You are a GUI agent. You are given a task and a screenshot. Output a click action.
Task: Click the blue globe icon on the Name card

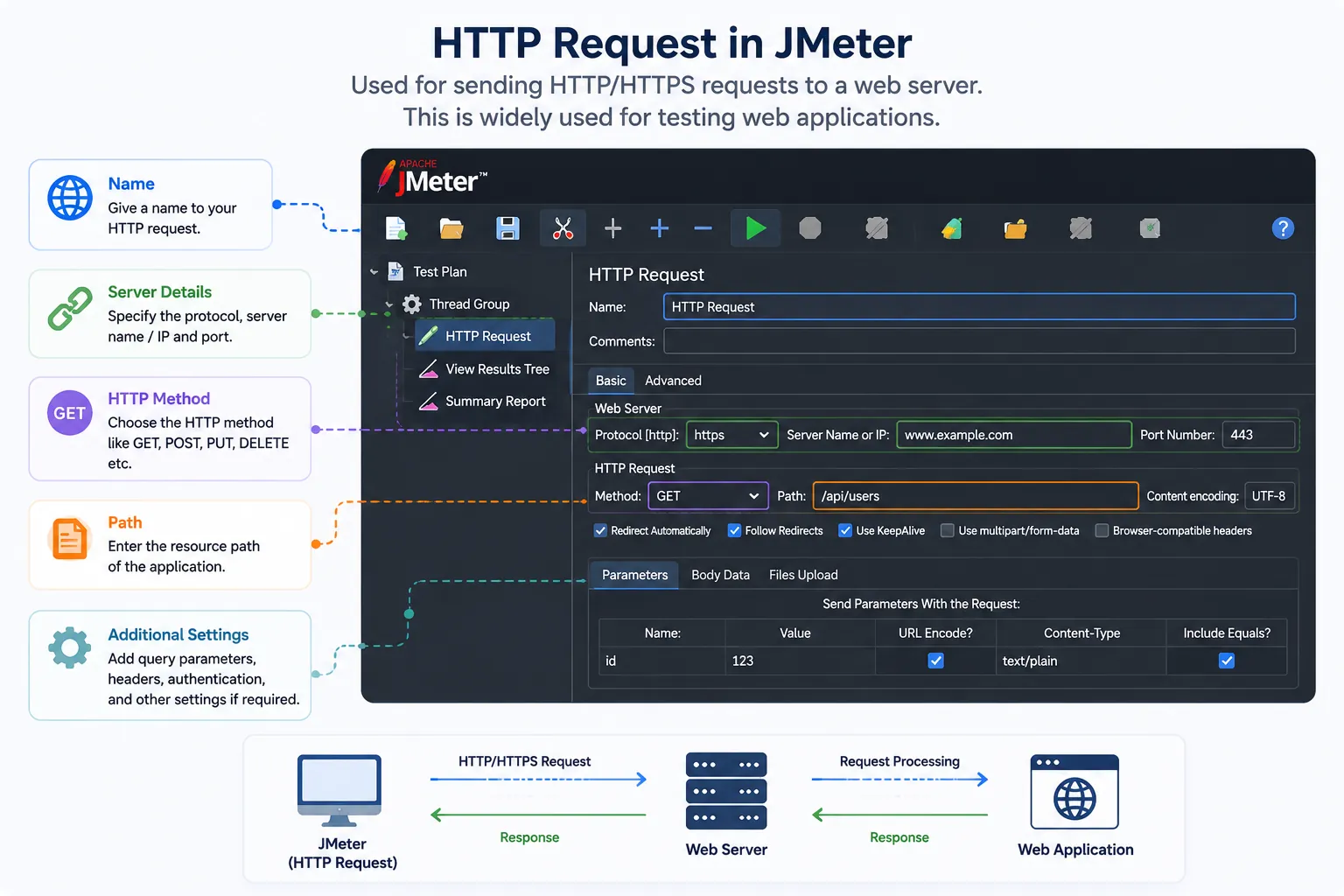pos(70,197)
